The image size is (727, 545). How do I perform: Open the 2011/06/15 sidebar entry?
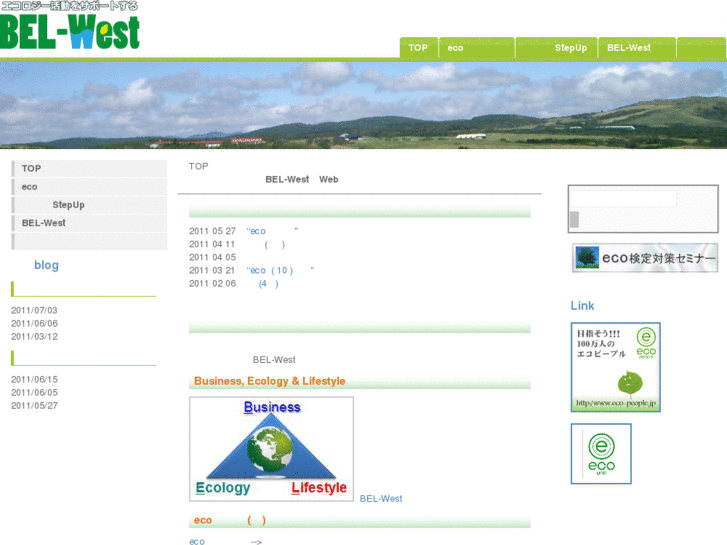pos(34,379)
